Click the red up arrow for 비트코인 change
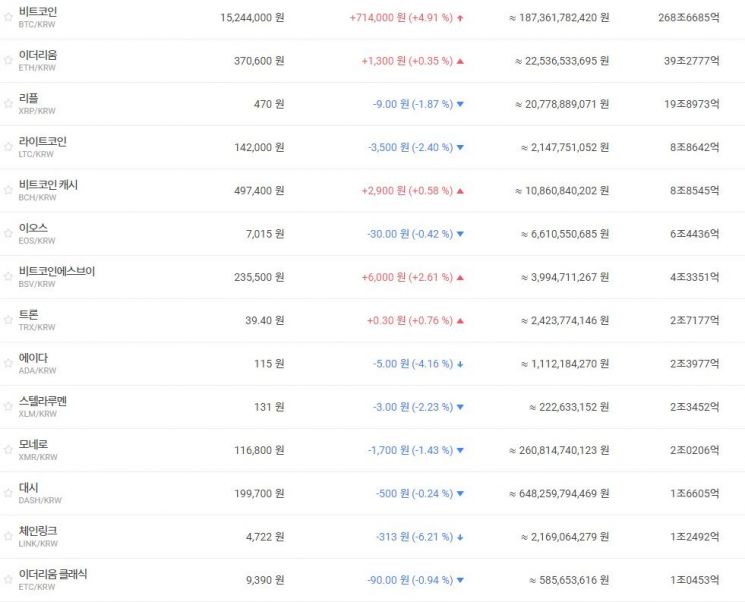745x602 pixels. point(460,18)
